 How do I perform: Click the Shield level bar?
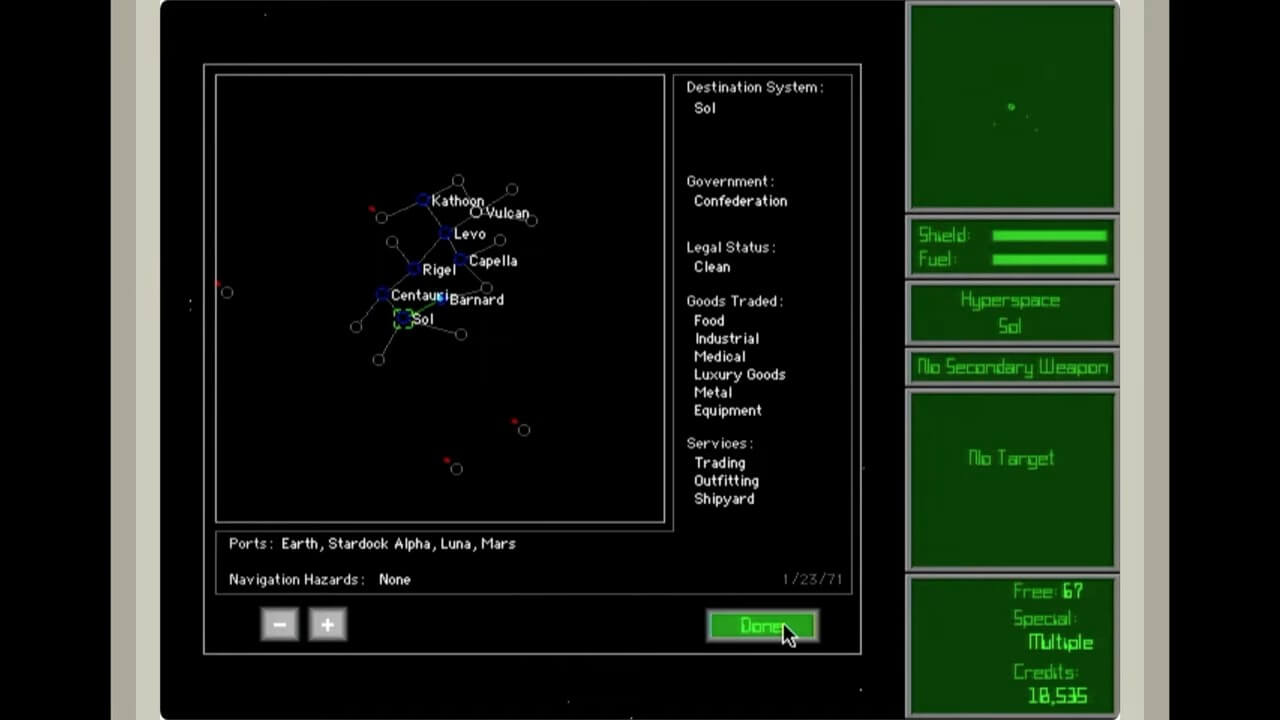click(x=1049, y=236)
